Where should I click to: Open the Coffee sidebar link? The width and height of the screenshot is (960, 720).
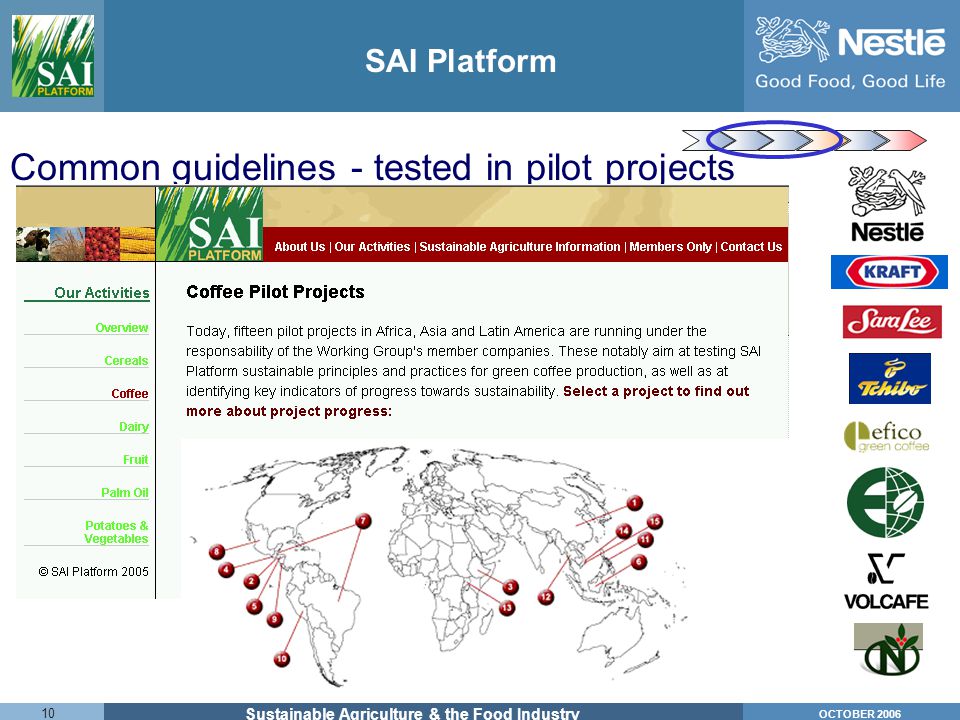point(130,394)
